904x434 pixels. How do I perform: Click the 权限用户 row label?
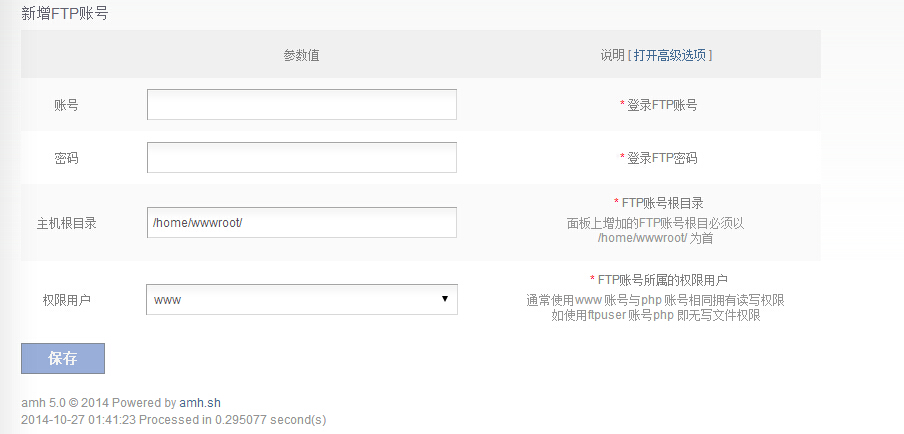66,299
